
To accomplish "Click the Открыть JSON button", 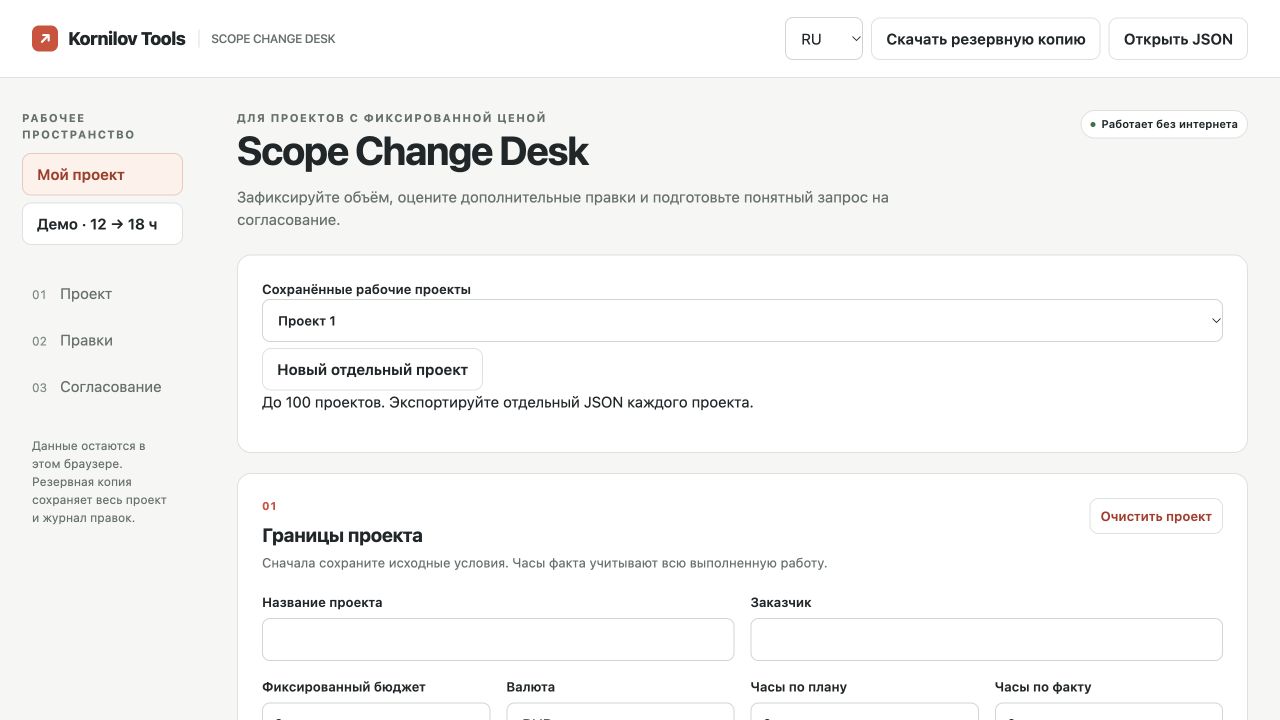I will (x=1178, y=39).
